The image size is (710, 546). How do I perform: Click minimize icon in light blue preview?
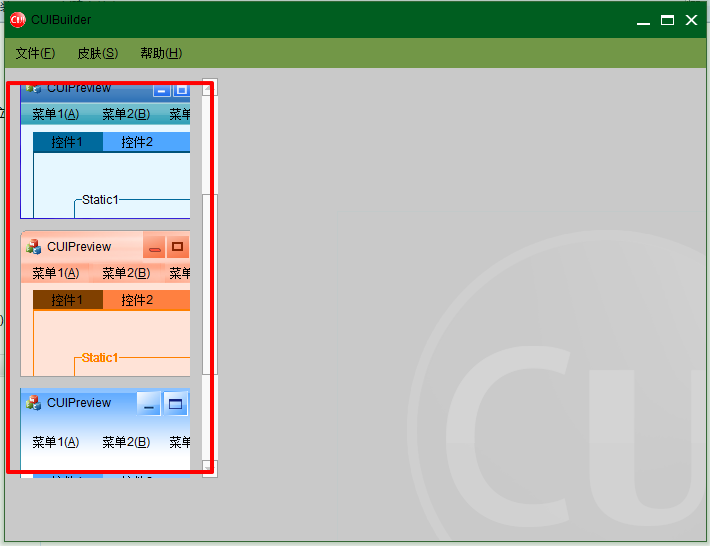pyautogui.click(x=149, y=404)
